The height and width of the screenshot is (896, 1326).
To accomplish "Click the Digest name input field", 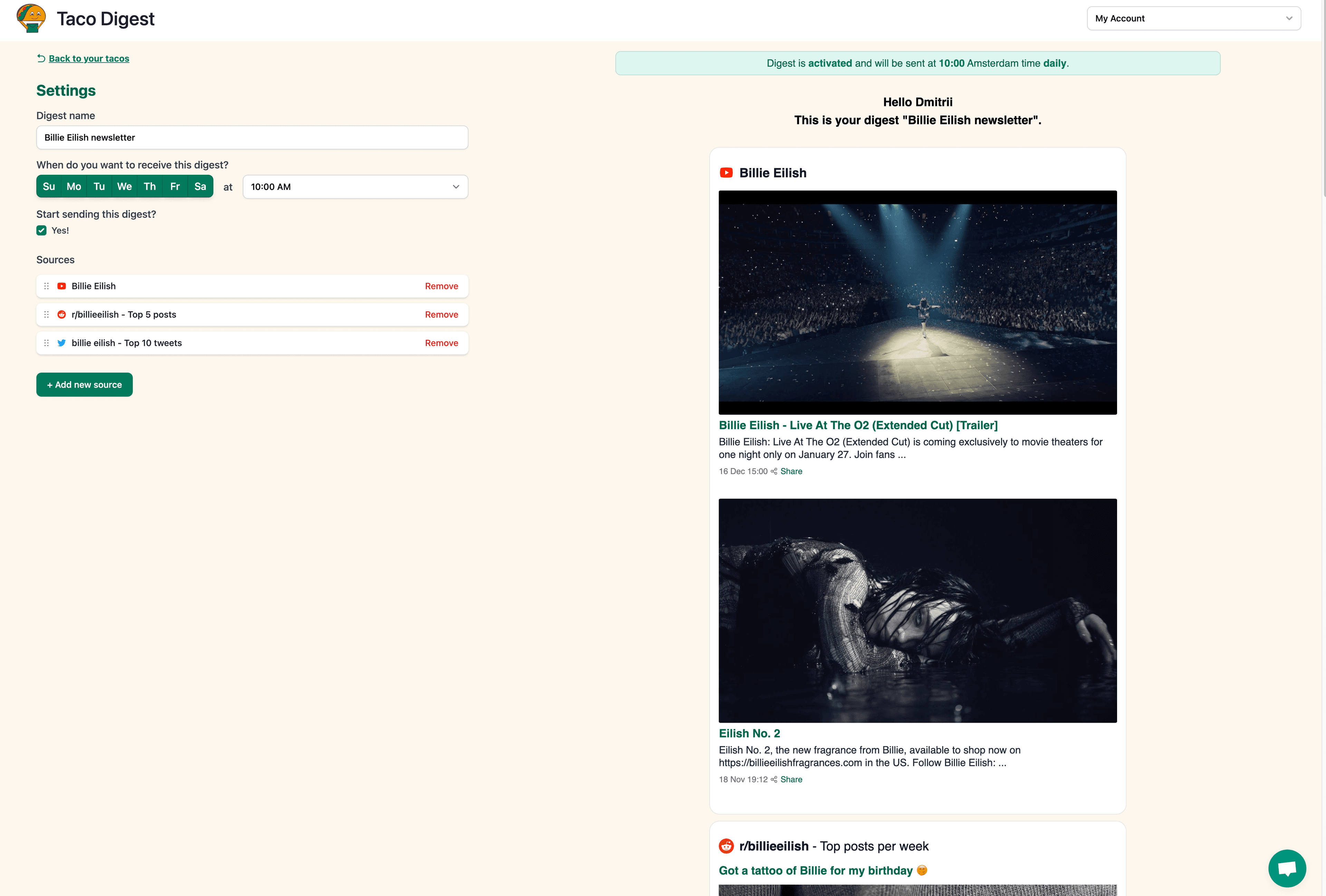I will click(252, 138).
